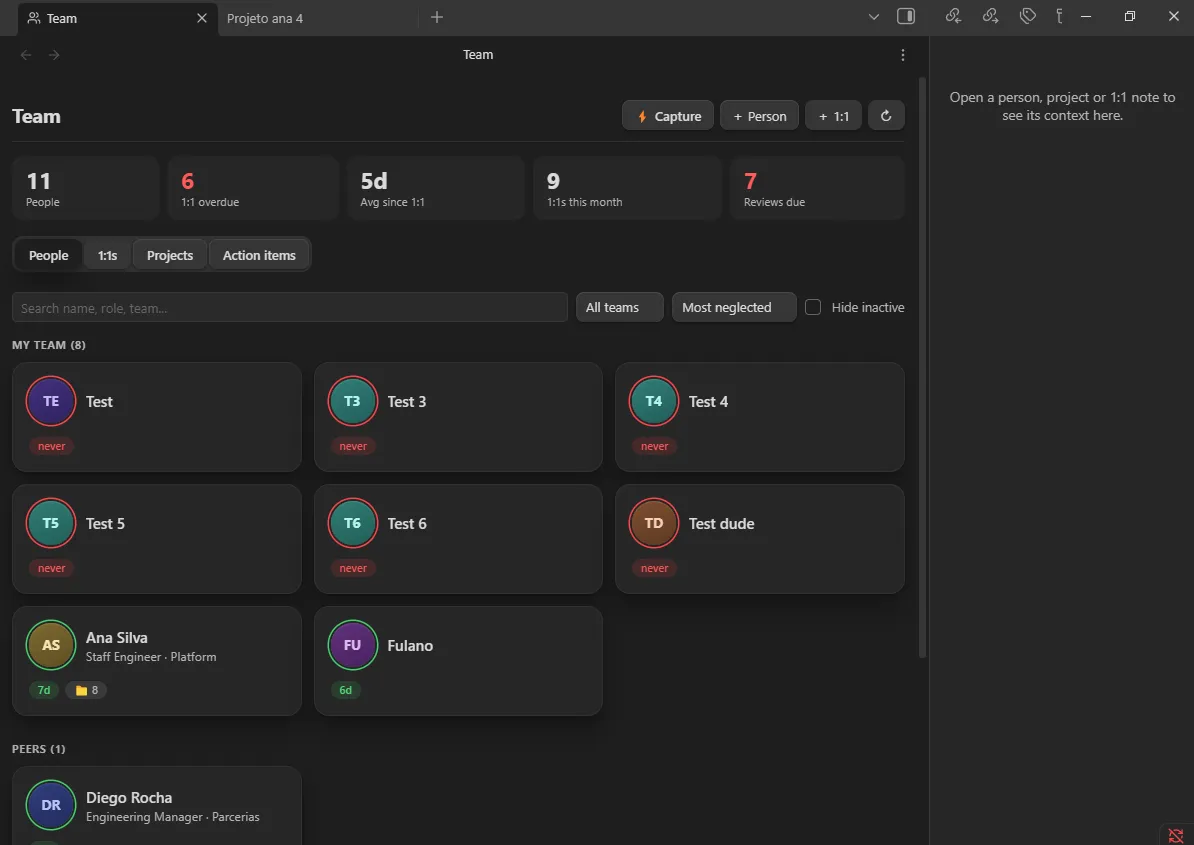Viewport: 1194px width, 845px height.
Task: Switch to the Projeto ana 4 tab
Action: (265, 18)
